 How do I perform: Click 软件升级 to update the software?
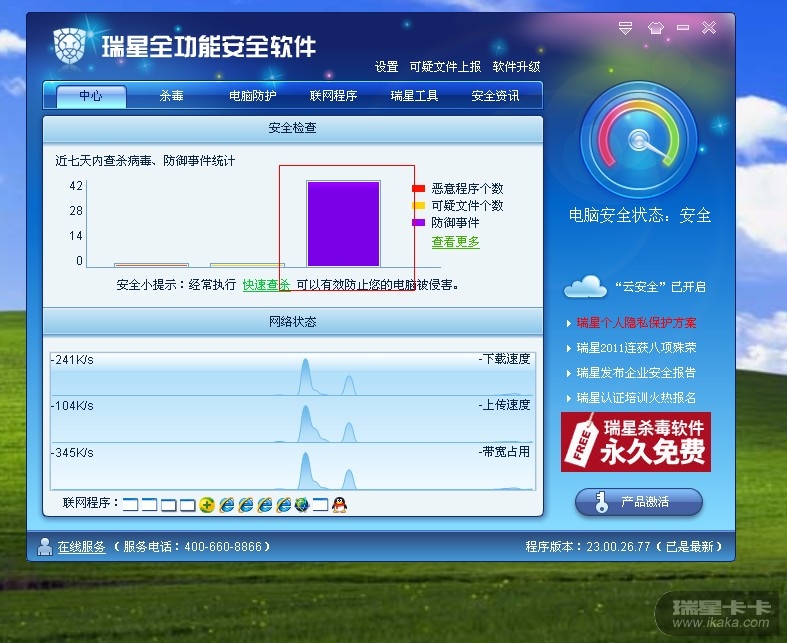coord(516,67)
